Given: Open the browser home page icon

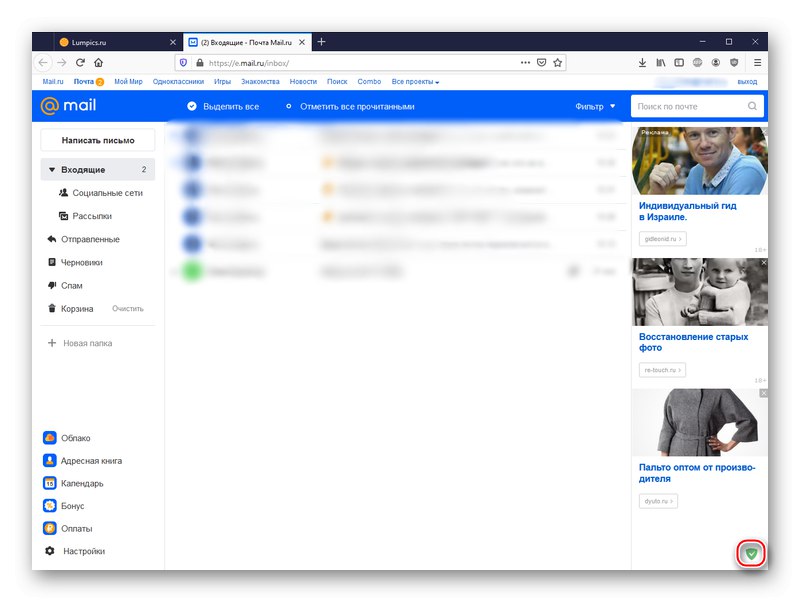Looking at the screenshot, I should click(x=98, y=63).
